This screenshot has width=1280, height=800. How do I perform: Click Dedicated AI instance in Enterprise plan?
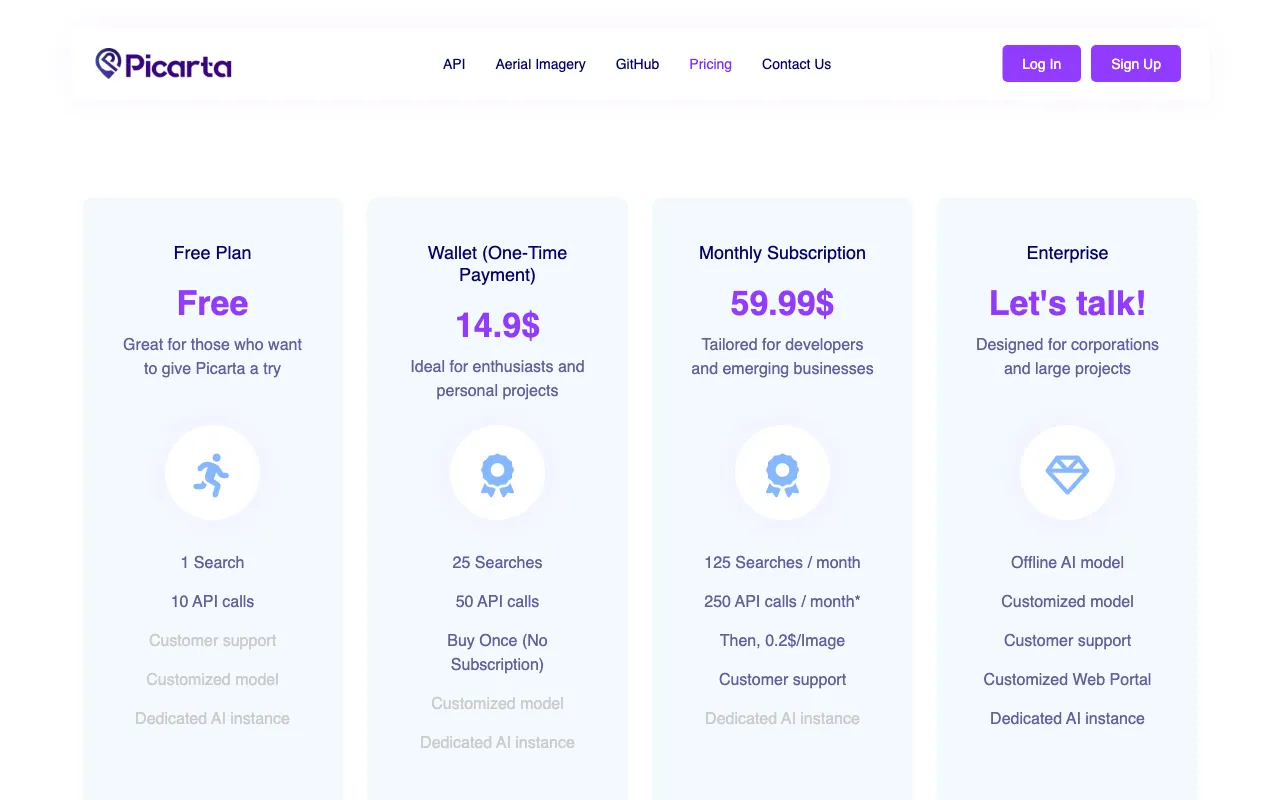[1067, 718]
